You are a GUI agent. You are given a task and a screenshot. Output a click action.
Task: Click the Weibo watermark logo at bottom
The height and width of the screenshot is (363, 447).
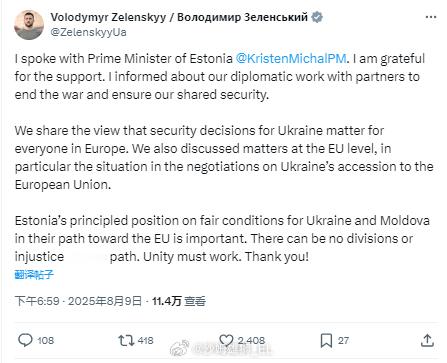tap(180, 348)
